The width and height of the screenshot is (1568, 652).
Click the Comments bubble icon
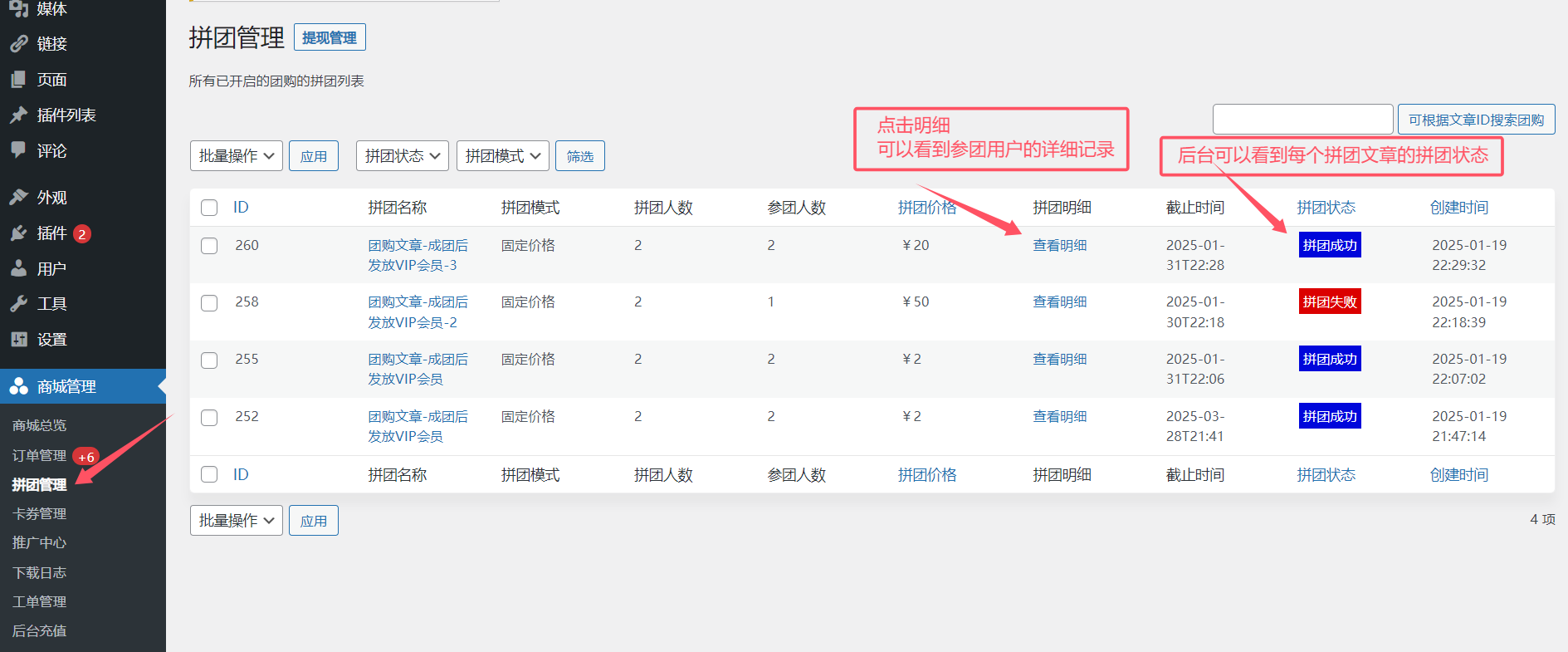click(18, 150)
